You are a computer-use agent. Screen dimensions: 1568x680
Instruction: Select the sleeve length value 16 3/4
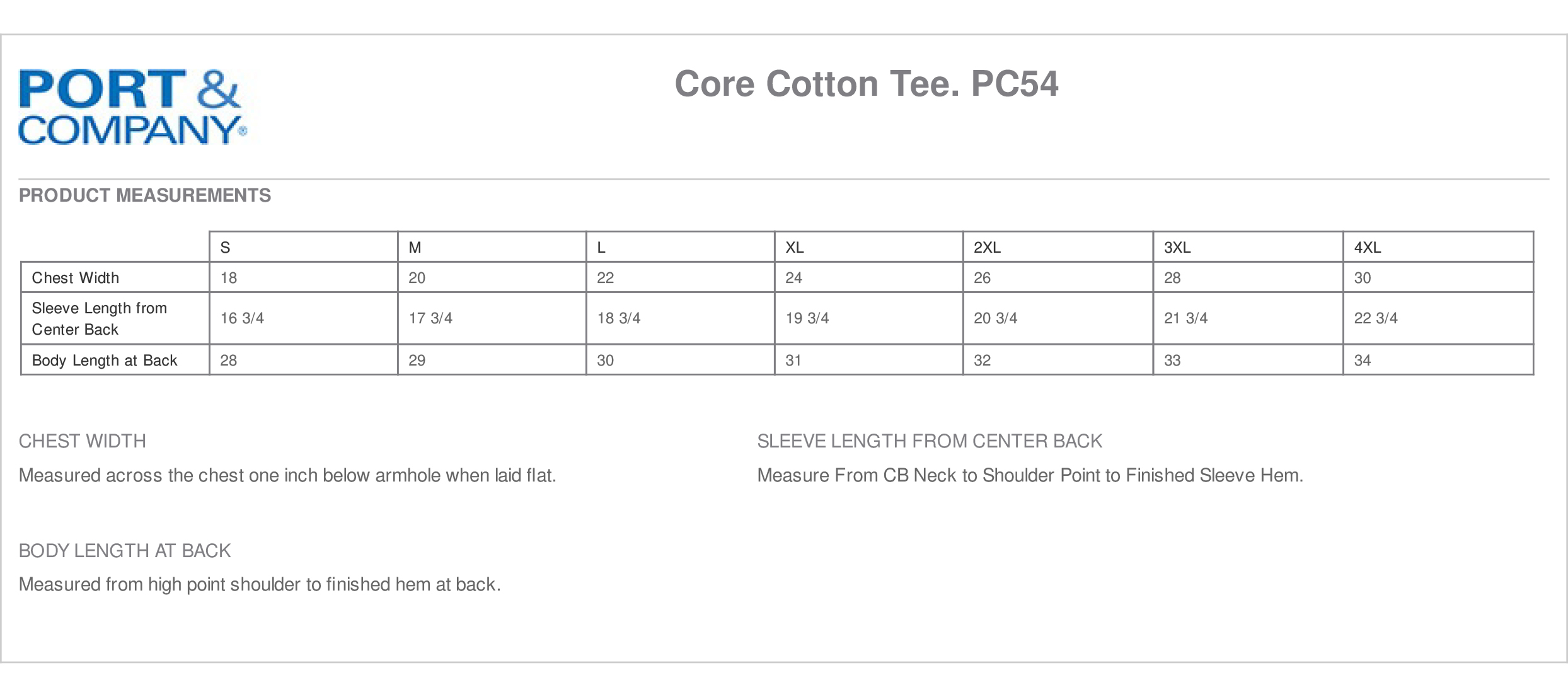click(242, 318)
